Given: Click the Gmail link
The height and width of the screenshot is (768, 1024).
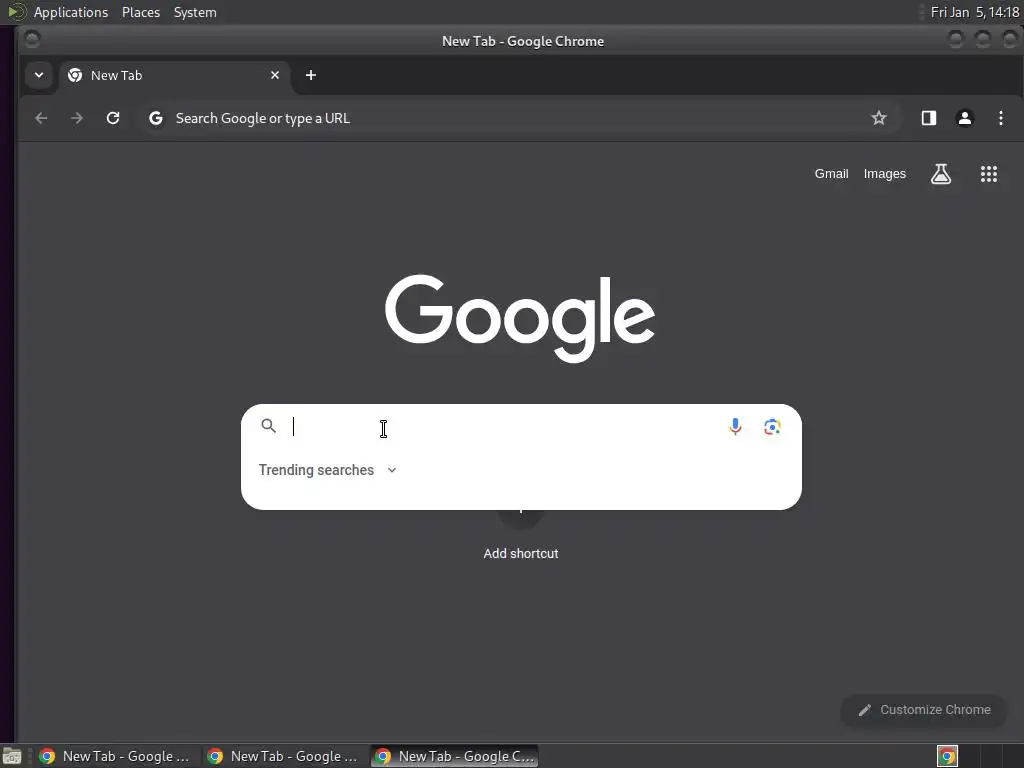Looking at the screenshot, I should 831,174.
